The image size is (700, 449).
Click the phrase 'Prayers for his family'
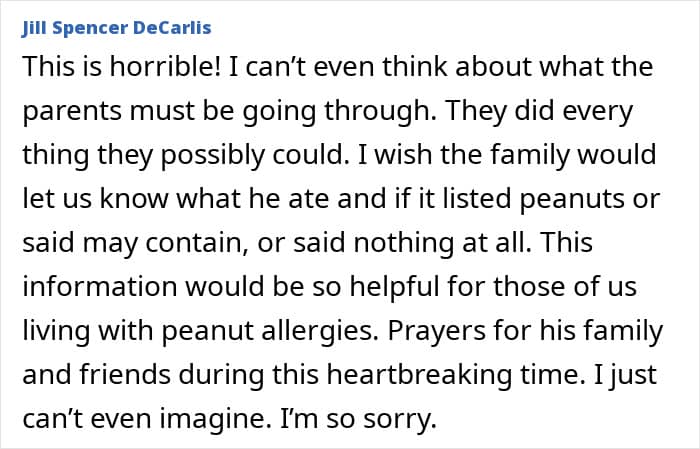(525, 331)
